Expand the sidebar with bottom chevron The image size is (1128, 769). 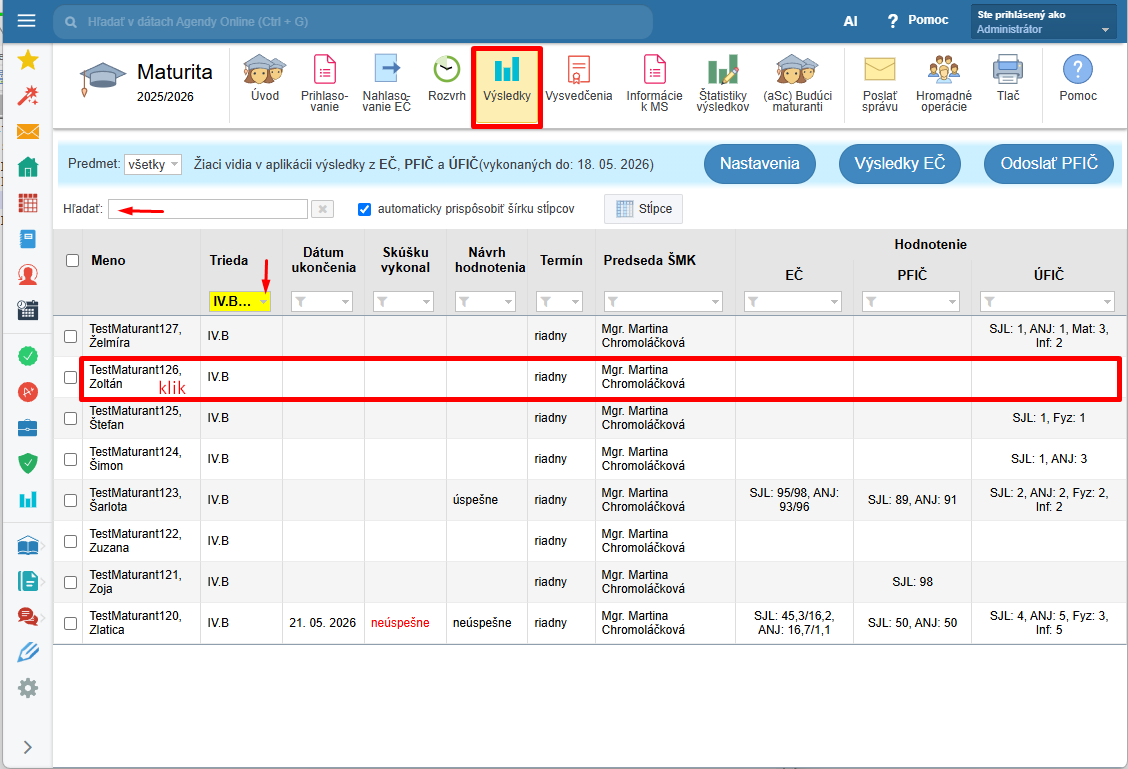27,747
